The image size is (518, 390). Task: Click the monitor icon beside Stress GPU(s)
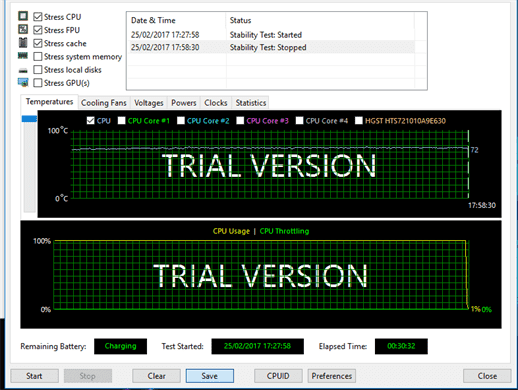(23, 82)
